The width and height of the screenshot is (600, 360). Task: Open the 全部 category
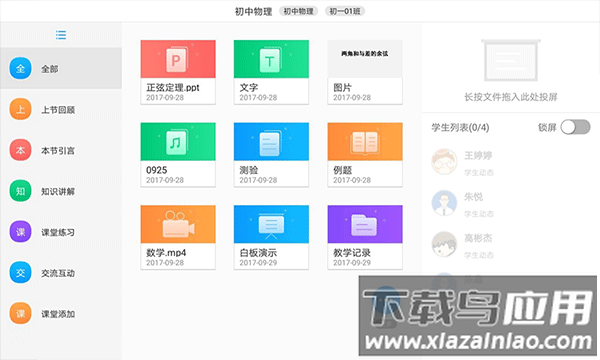61,68
